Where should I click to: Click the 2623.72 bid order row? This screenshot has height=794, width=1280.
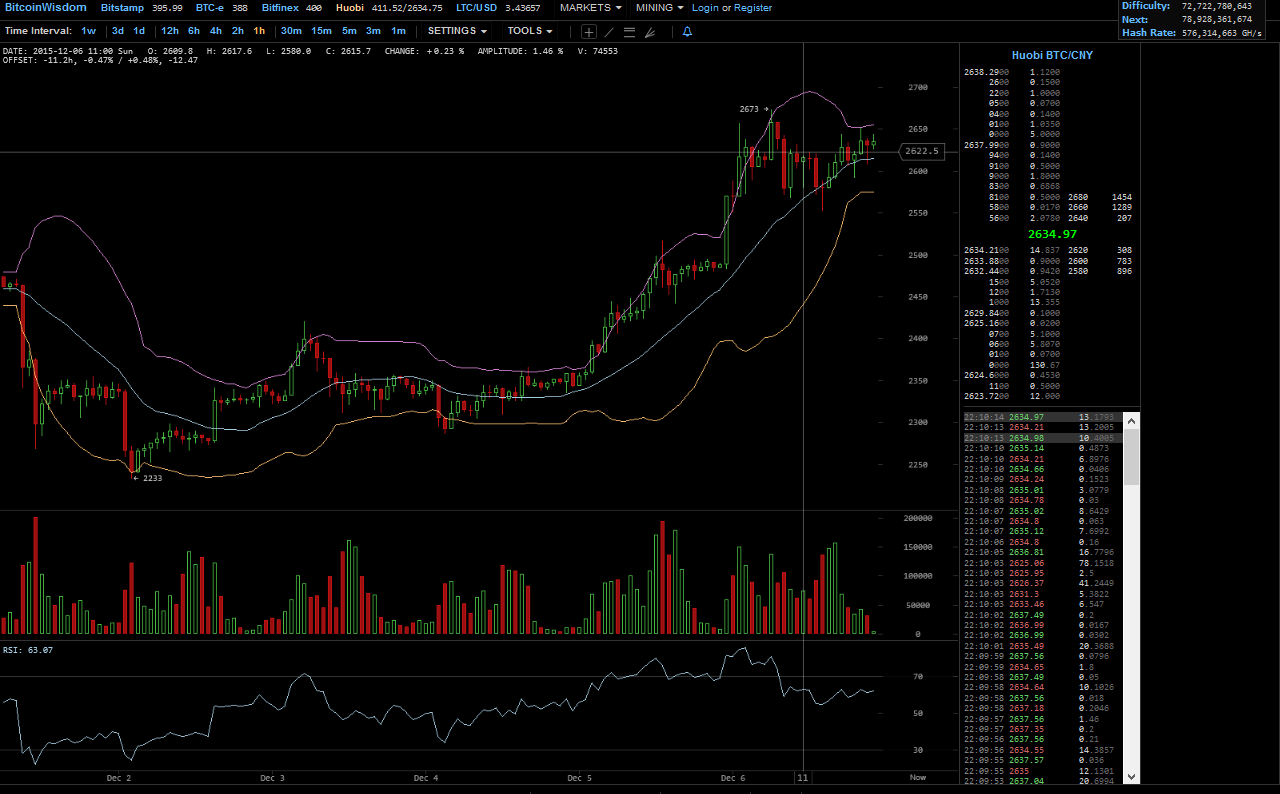[x=1012, y=396]
